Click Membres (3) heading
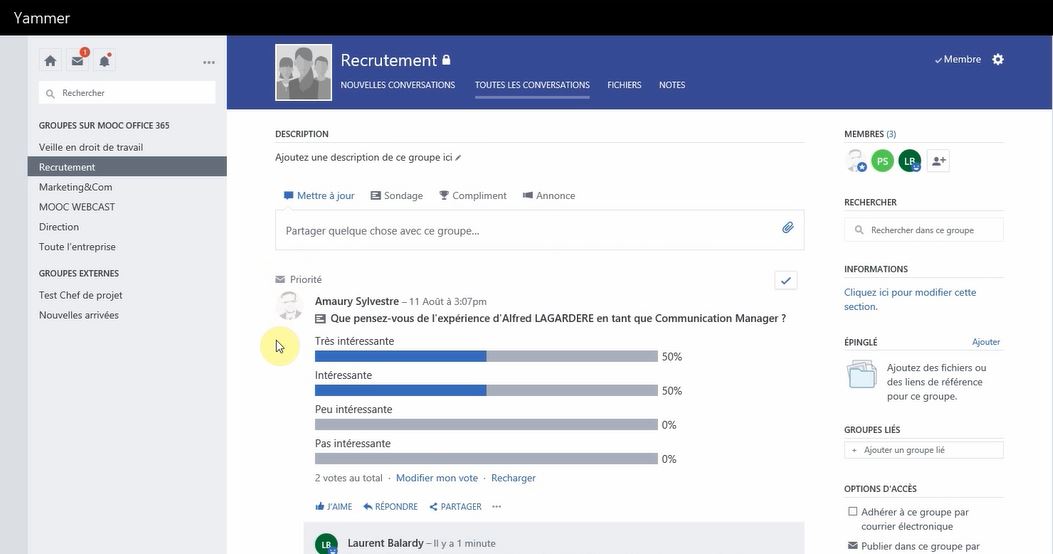Viewport: 1053px width, 554px height. [870, 134]
